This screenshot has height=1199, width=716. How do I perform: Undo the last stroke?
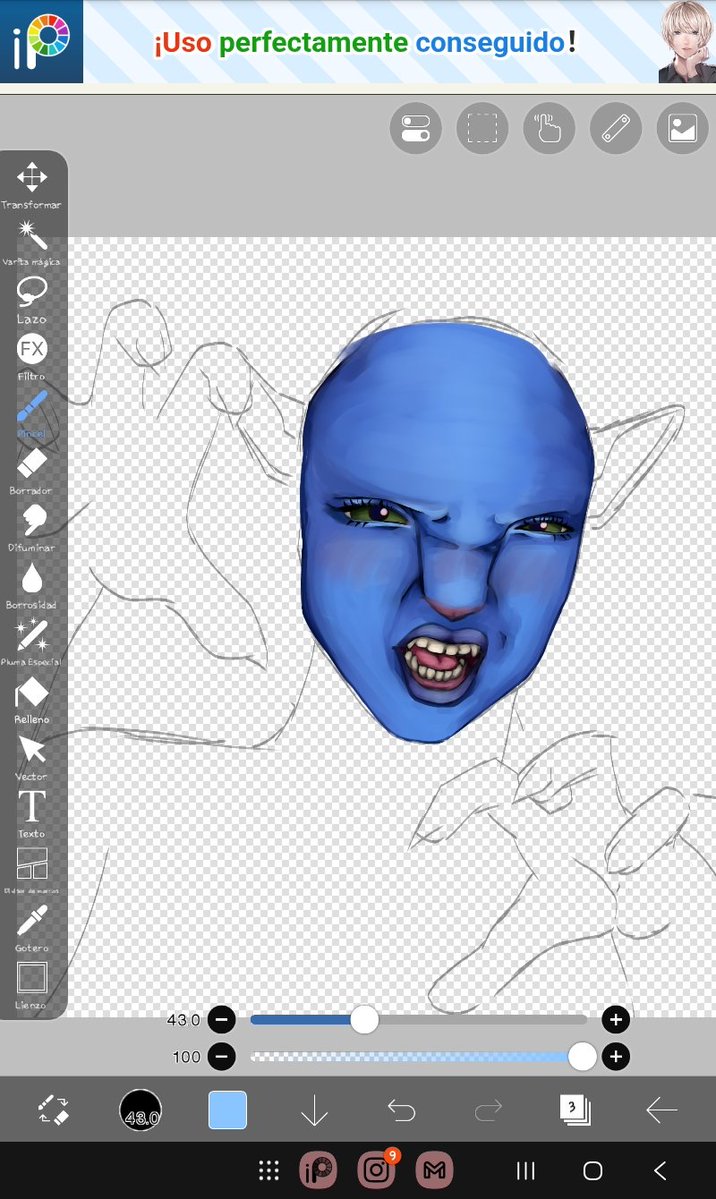[x=401, y=1110]
